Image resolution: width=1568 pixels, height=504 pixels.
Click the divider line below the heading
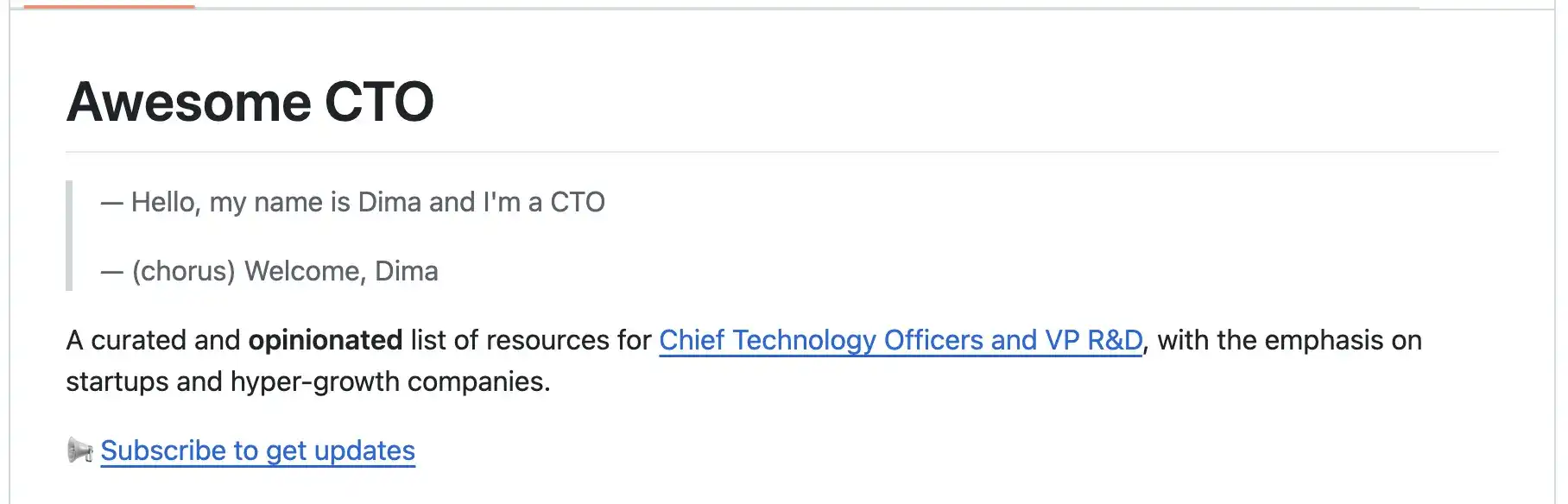point(782,152)
